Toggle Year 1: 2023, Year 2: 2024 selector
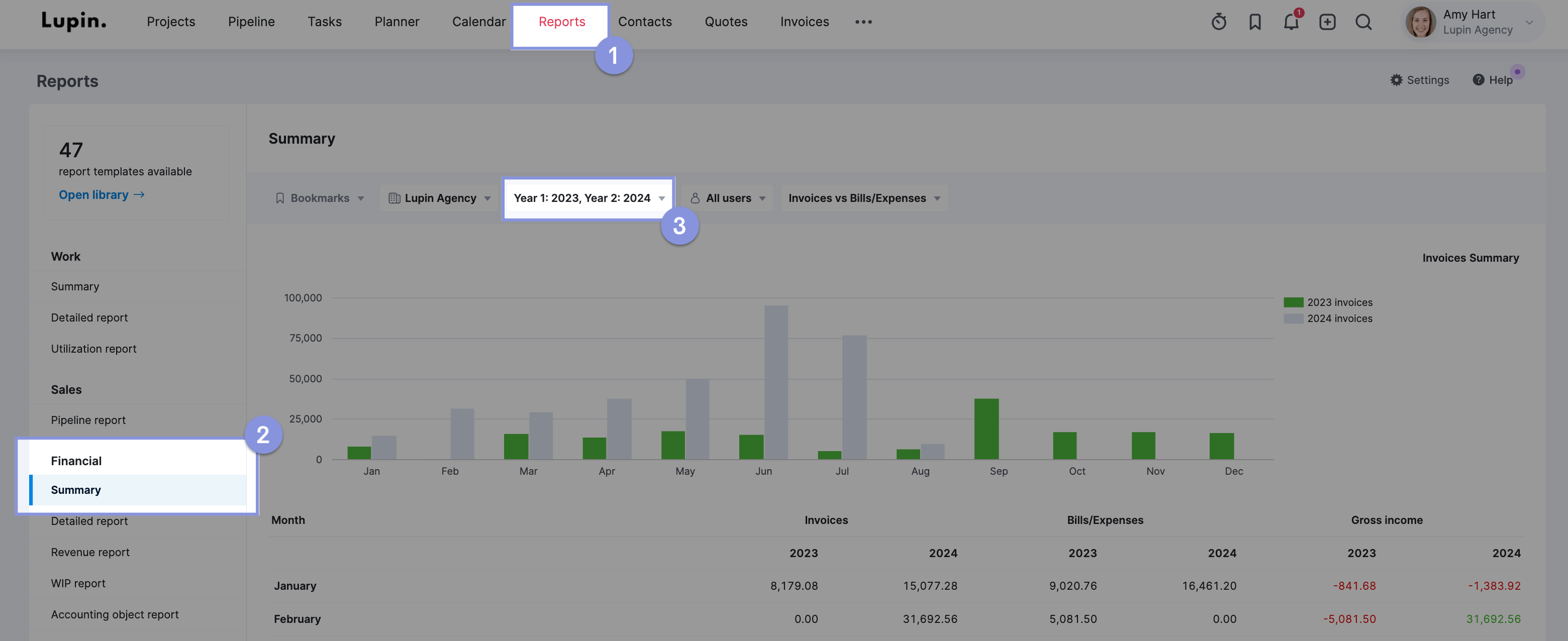This screenshot has width=1568, height=641. 589,198
